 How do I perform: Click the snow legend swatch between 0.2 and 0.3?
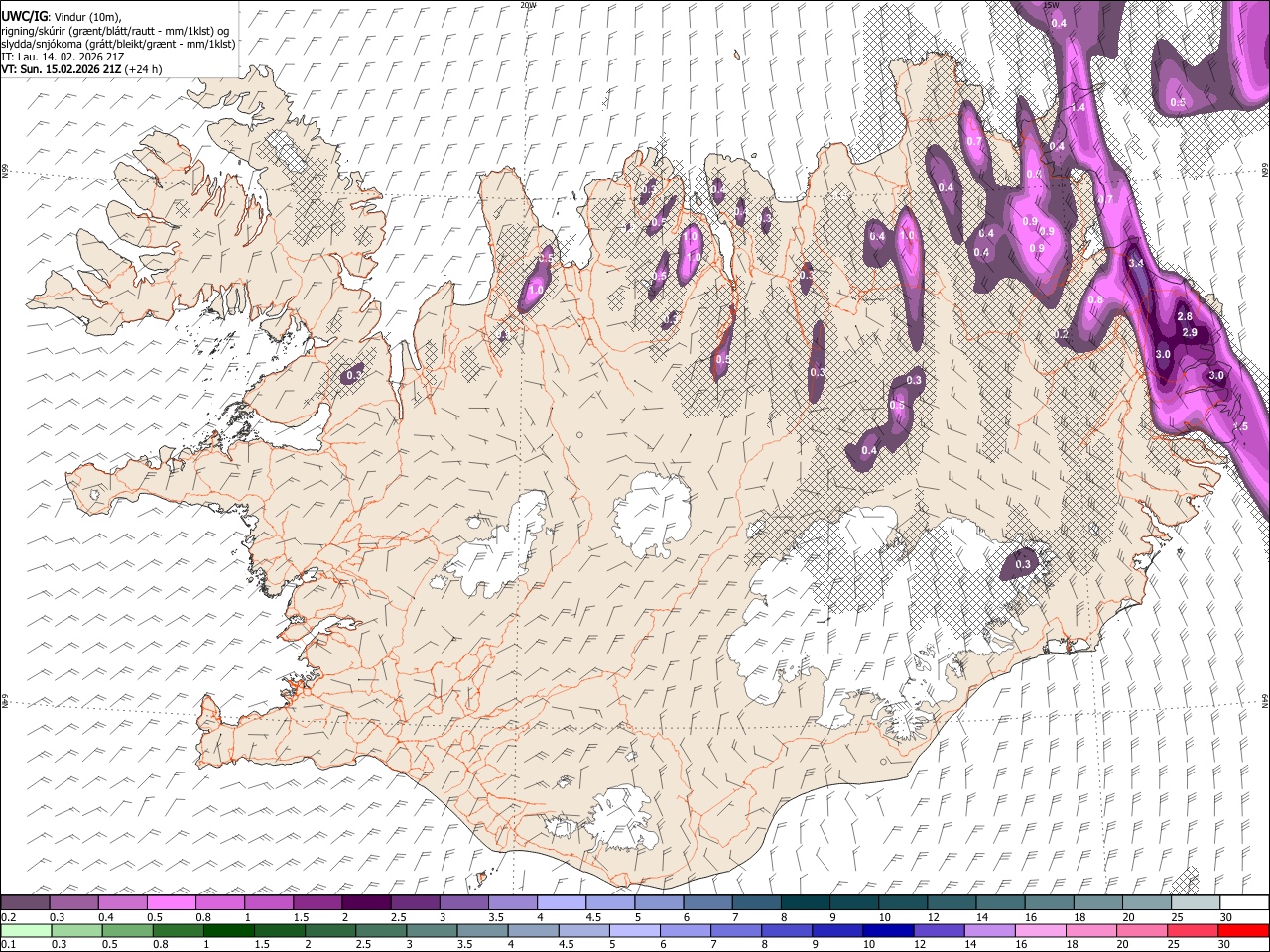(x=25, y=902)
